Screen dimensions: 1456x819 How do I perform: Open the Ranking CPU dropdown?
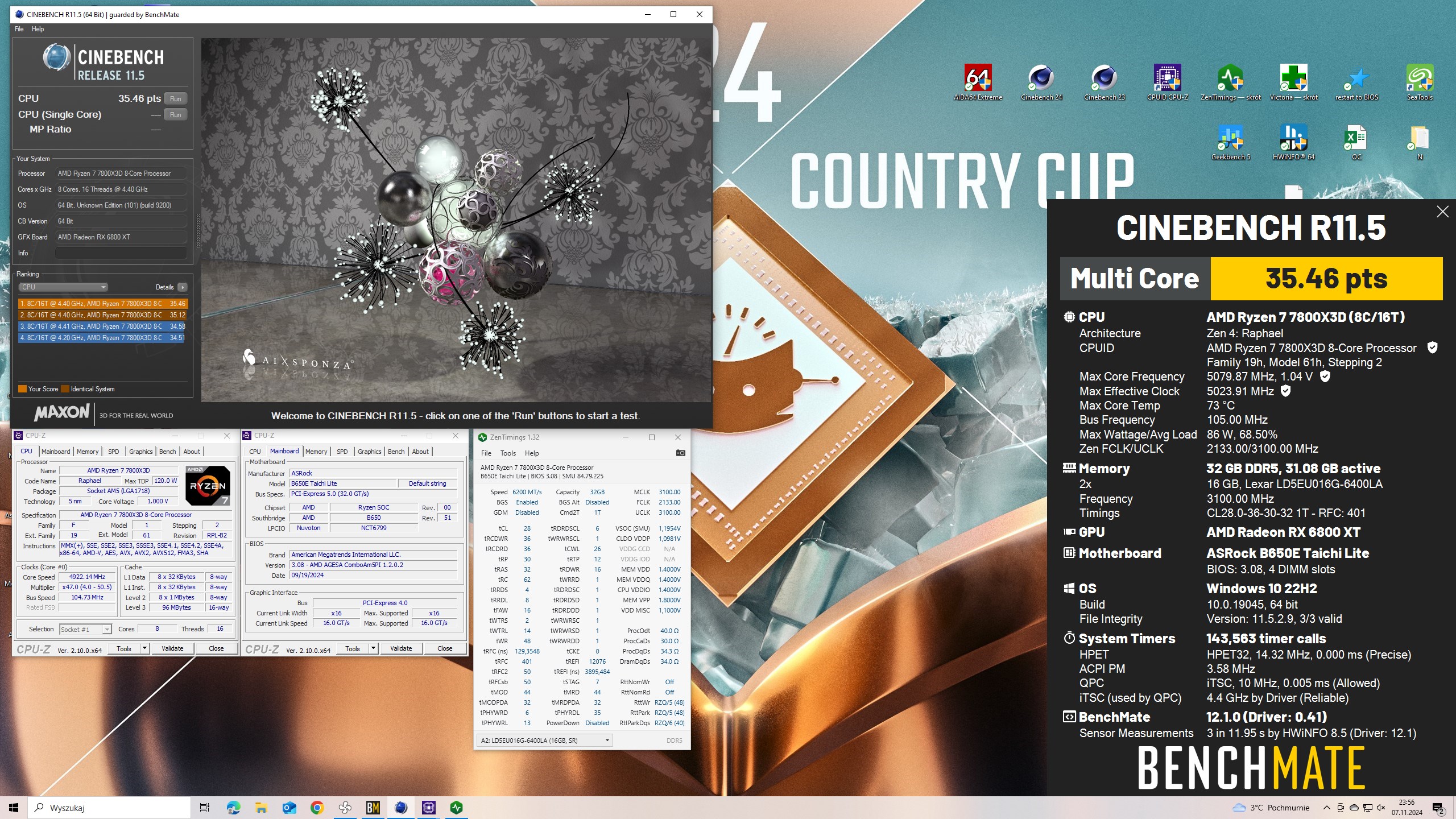point(64,287)
